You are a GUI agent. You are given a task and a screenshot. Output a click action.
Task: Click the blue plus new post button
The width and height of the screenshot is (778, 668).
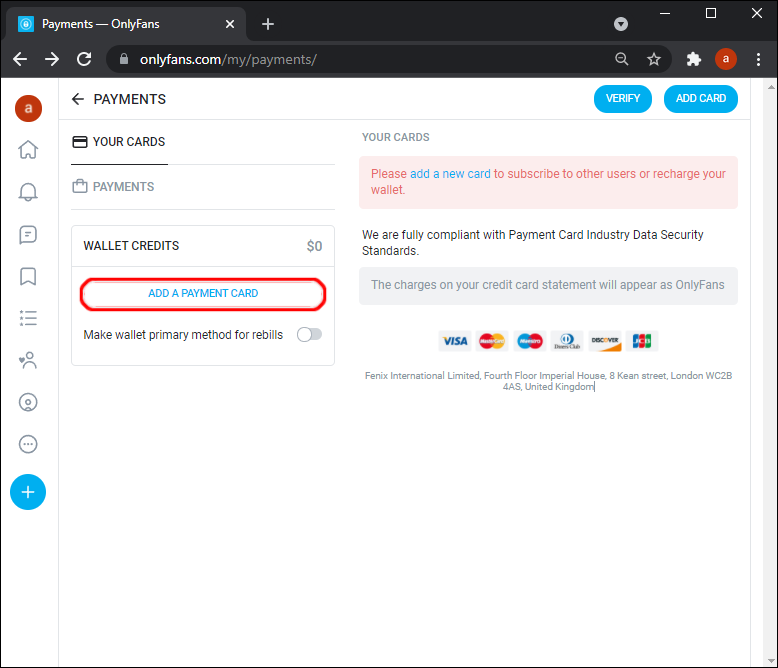click(28, 492)
